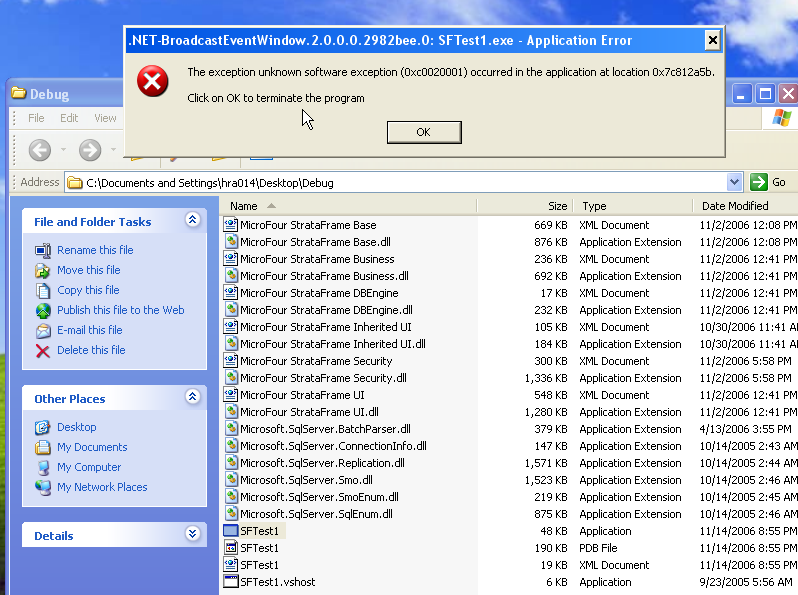Click the E-mail this file envelope icon
798x595 pixels.
coord(43,330)
